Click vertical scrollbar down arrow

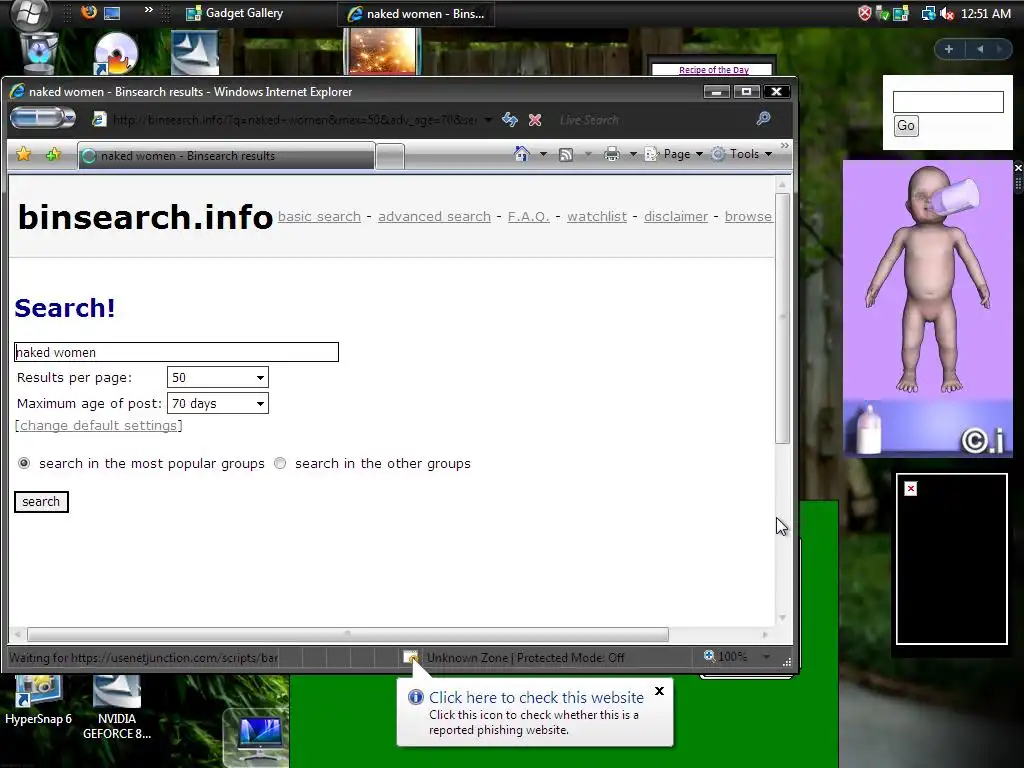pyautogui.click(x=782, y=617)
